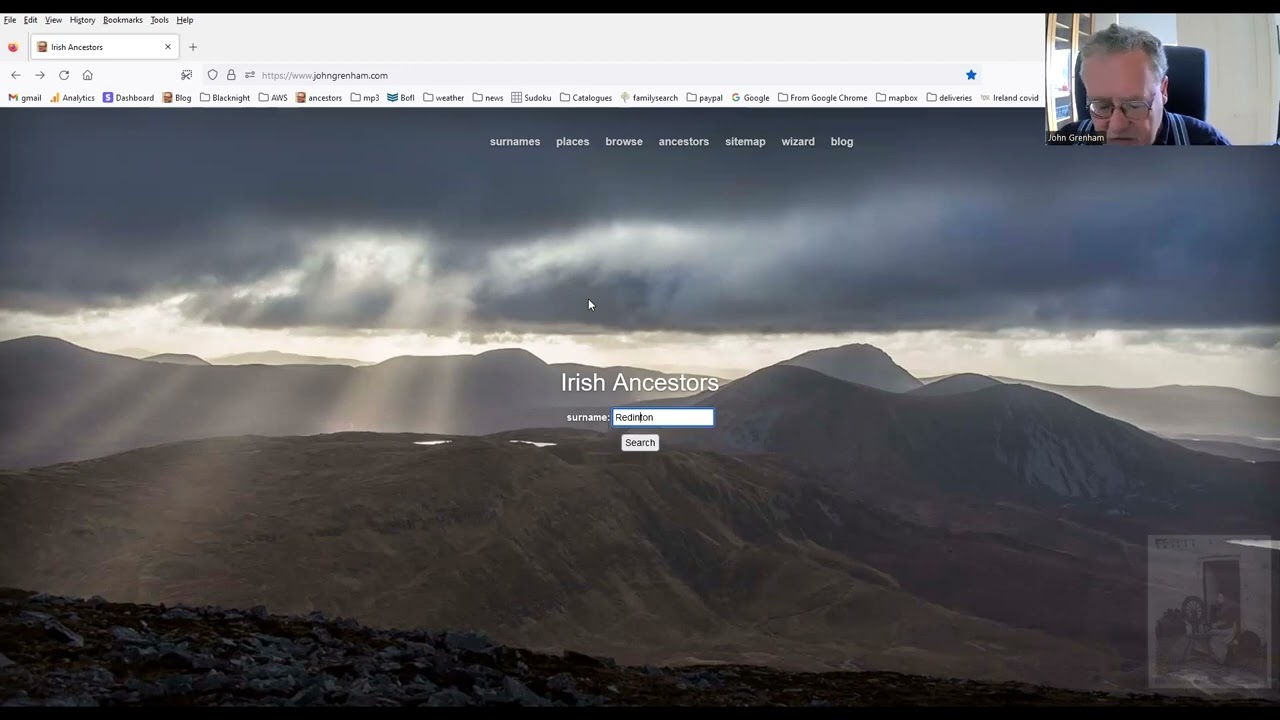Click the Search button under surname

point(640,443)
